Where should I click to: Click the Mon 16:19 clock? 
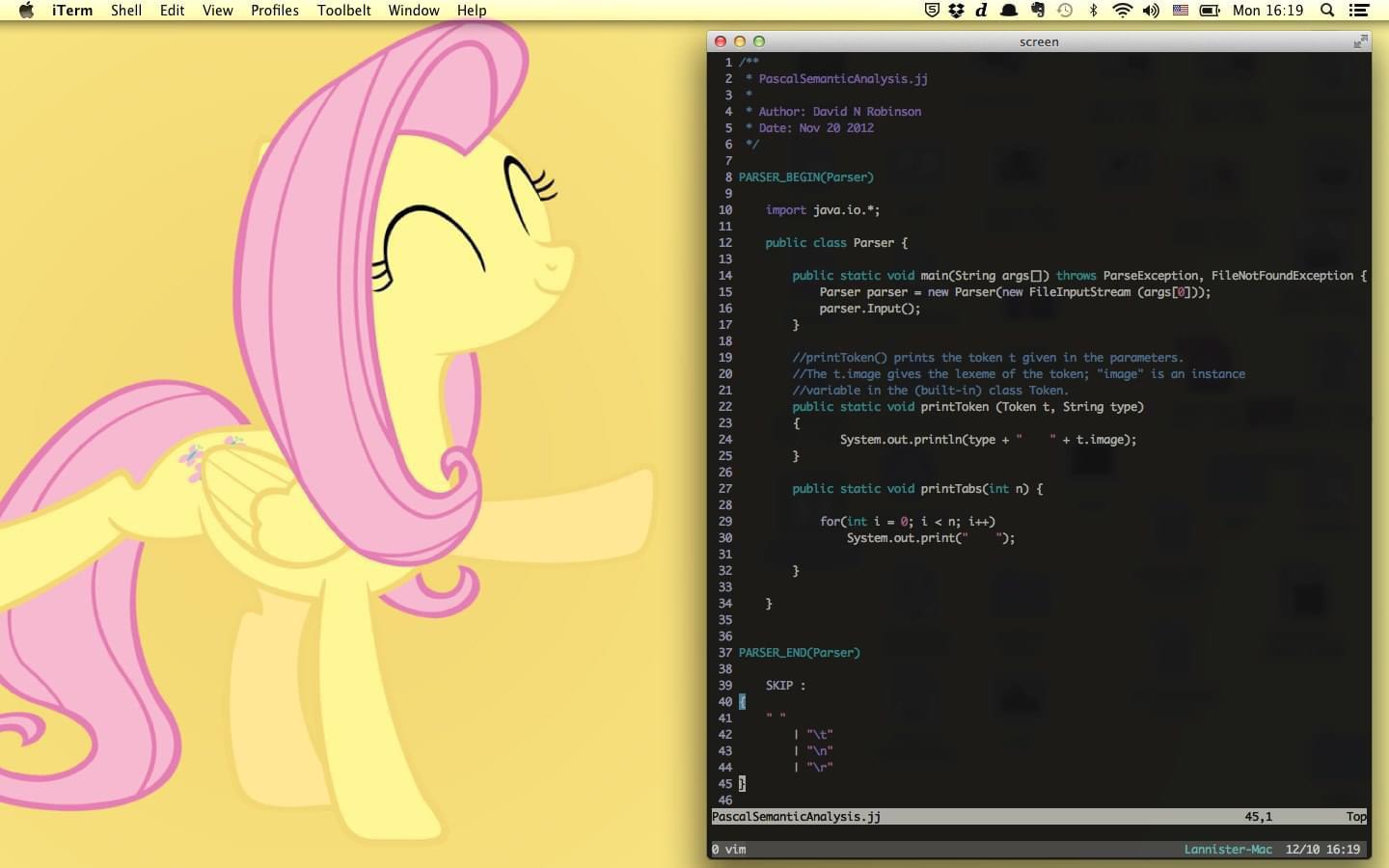pyautogui.click(x=1267, y=11)
